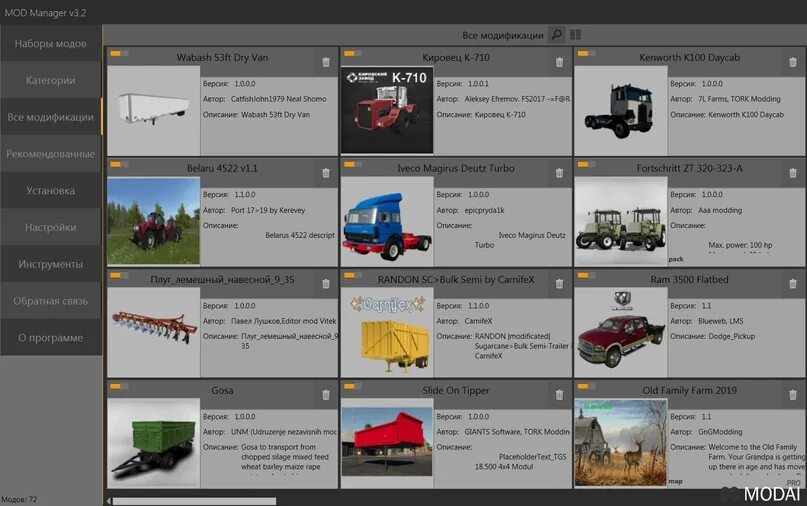Click the yellow Carnifex trailer image
This screenshot has height=506, width=807.
(x=387, y=332)
